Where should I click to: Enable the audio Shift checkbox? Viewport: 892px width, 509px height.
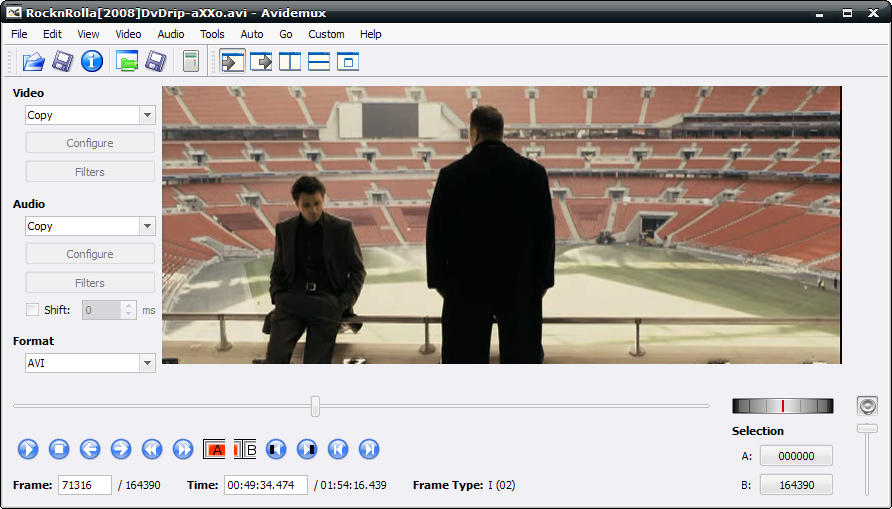pos(32,309)
